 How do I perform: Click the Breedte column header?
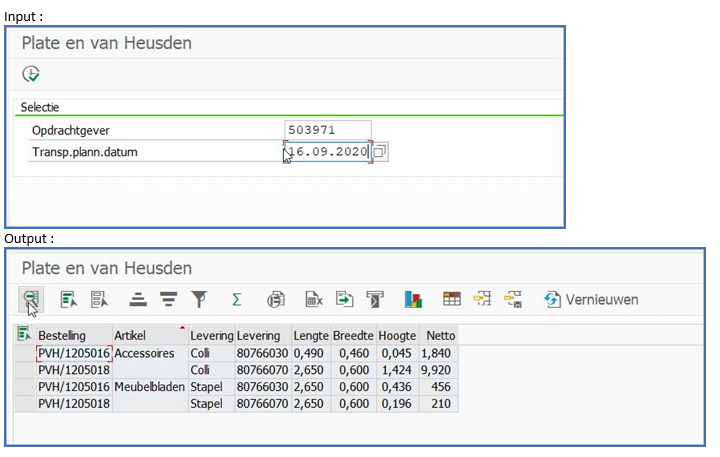pyautogui.click(x=353, y=335)
